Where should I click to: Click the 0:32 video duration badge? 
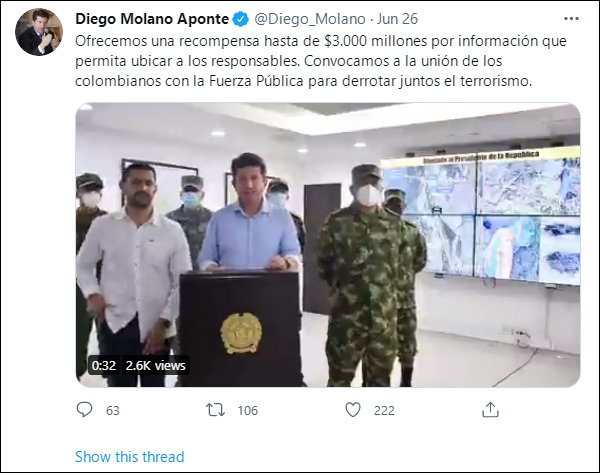click(104, 365)
